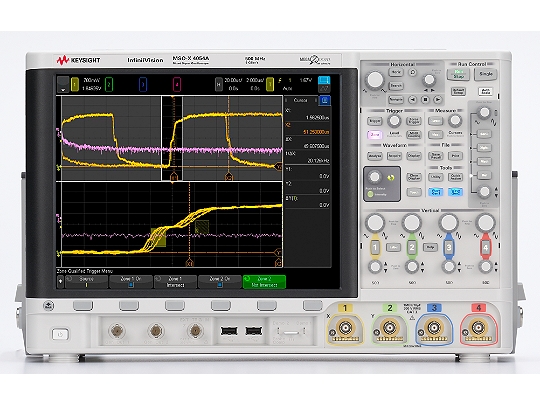
Task: Tap the blue display icon at top right of screen
Action: pos(324,80)
